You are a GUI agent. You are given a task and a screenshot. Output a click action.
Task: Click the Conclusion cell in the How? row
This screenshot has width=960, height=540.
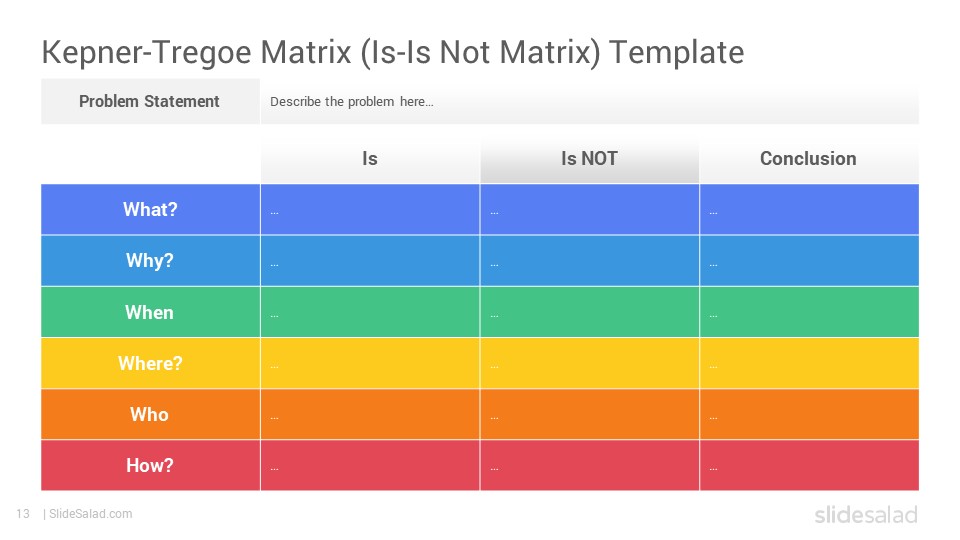[x=809, y=465]
